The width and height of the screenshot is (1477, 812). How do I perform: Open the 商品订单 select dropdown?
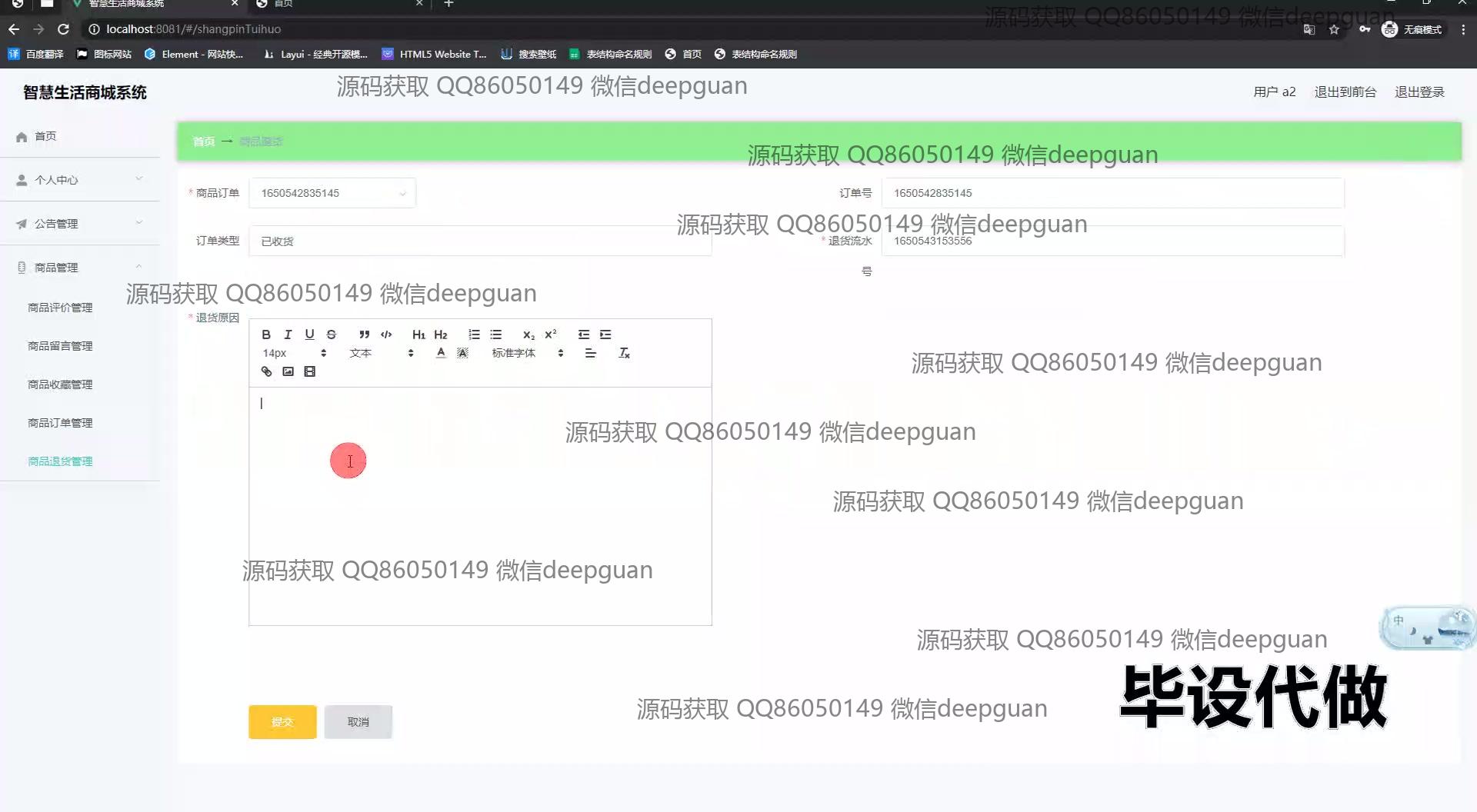tap(332, 193)
